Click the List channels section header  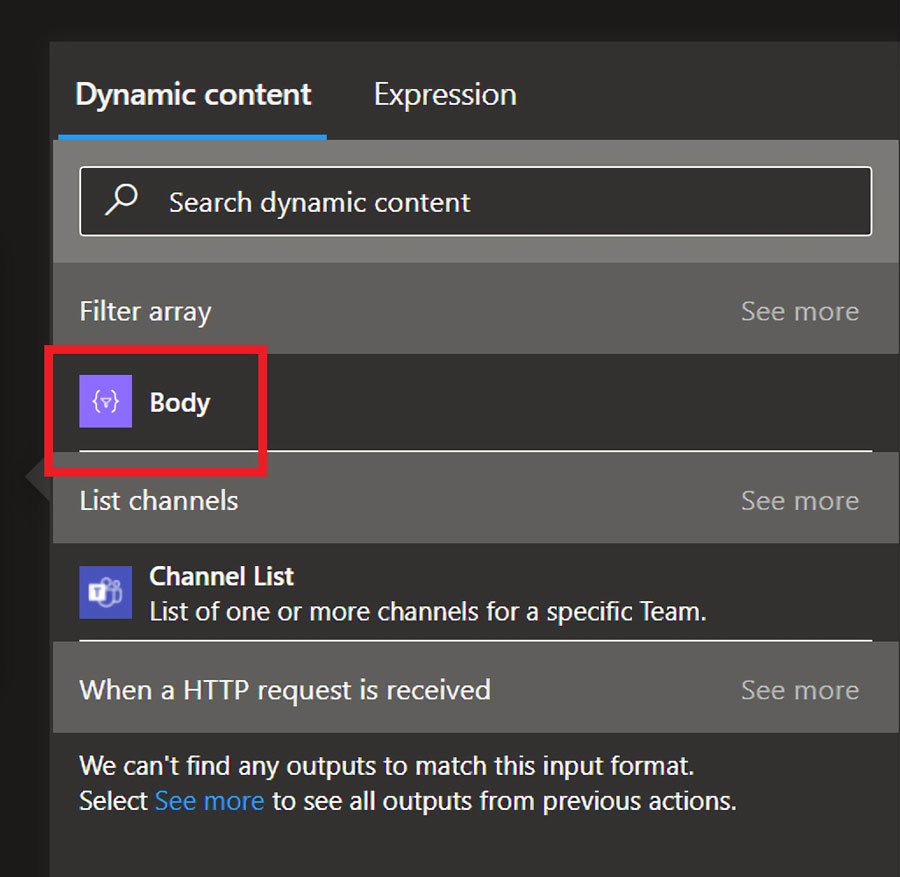point(159,501)
